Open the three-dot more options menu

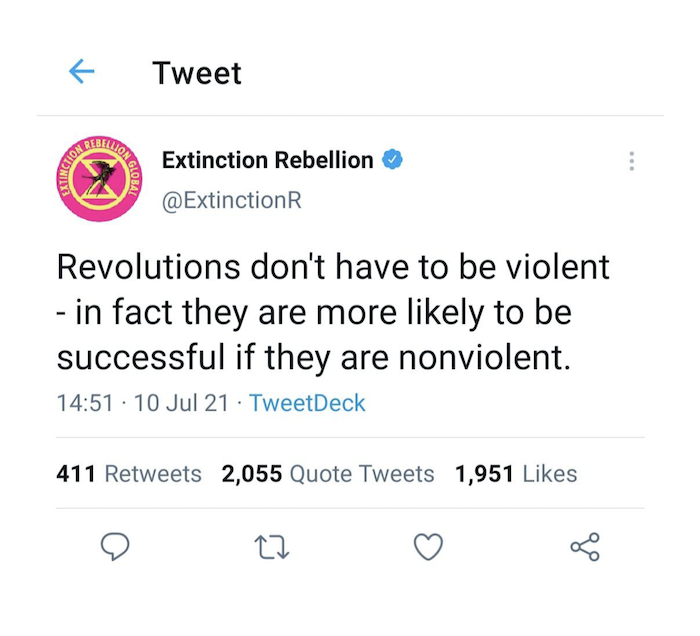(x=631, y=161)
